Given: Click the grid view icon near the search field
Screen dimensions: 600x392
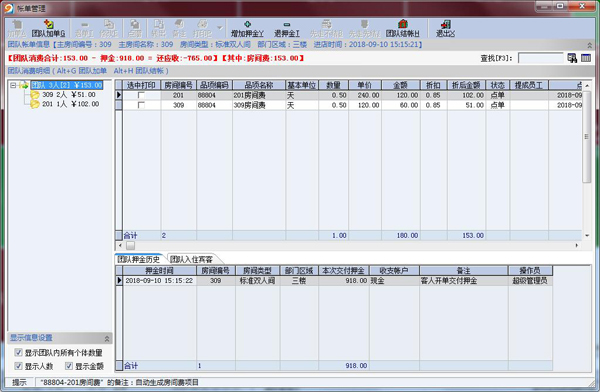Looking at the screenshot, I should [586, 58].
